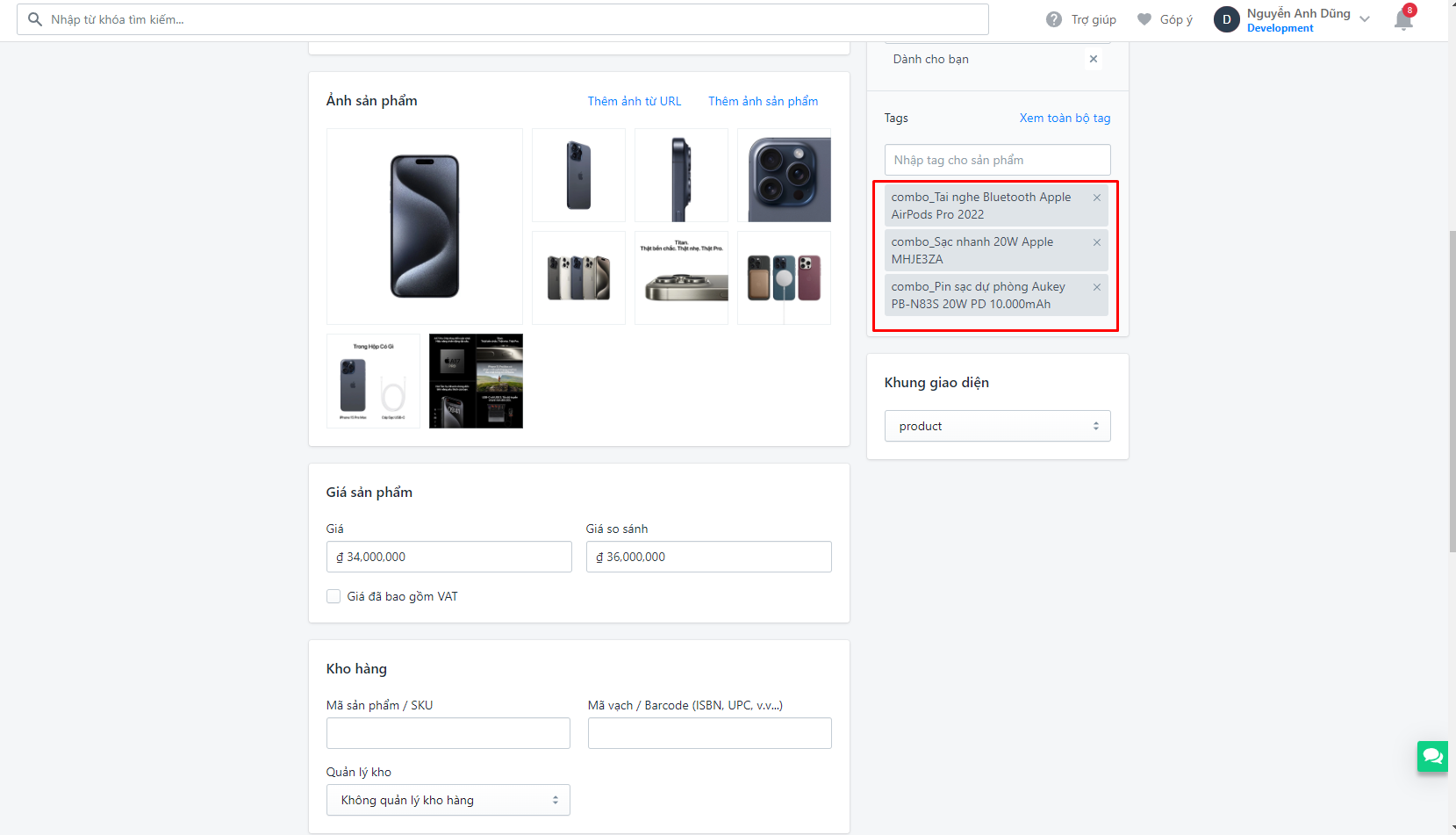Click the Ảnh sản phẩm section heading
Image resolution: width=1456 pixels, height=835 pixels.
[x=372, y=101]
